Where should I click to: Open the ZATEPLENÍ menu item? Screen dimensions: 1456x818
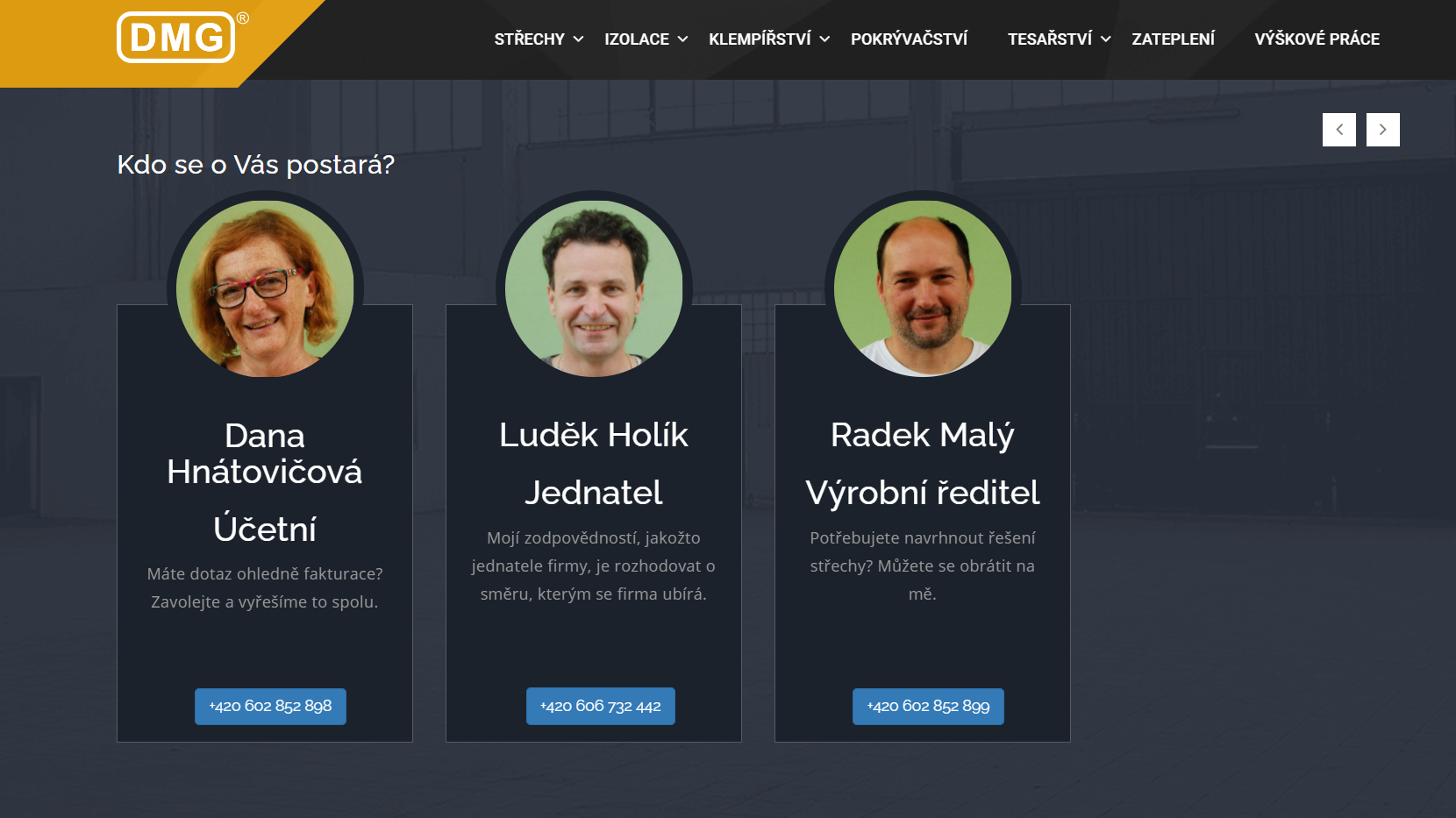(x=1173, y=39)
